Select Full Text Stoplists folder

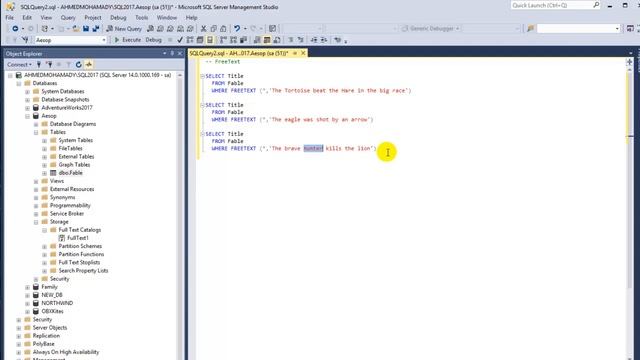point(79,262)
